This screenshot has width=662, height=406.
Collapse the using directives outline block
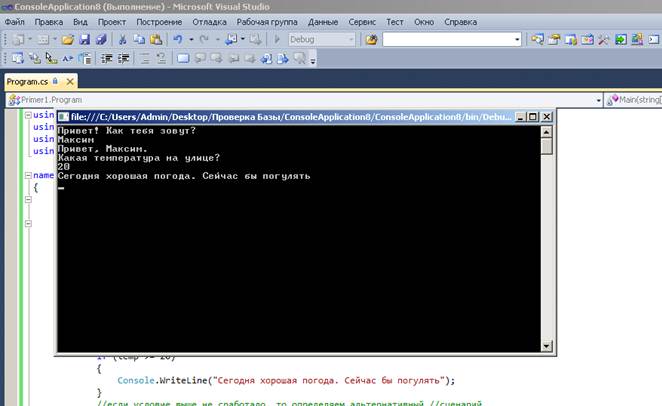coord(28,115)
